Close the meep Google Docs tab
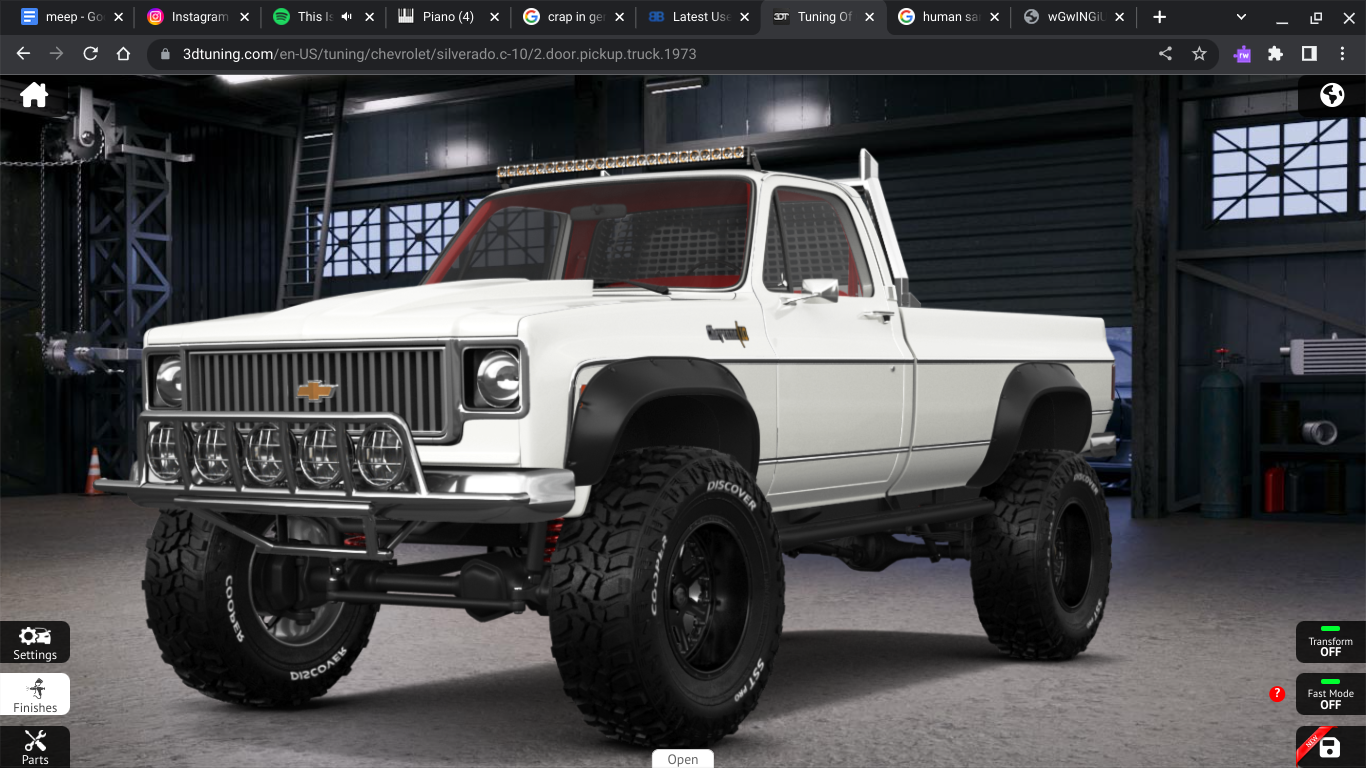Viewport: 1366px width, 768px height. [119, 17]
